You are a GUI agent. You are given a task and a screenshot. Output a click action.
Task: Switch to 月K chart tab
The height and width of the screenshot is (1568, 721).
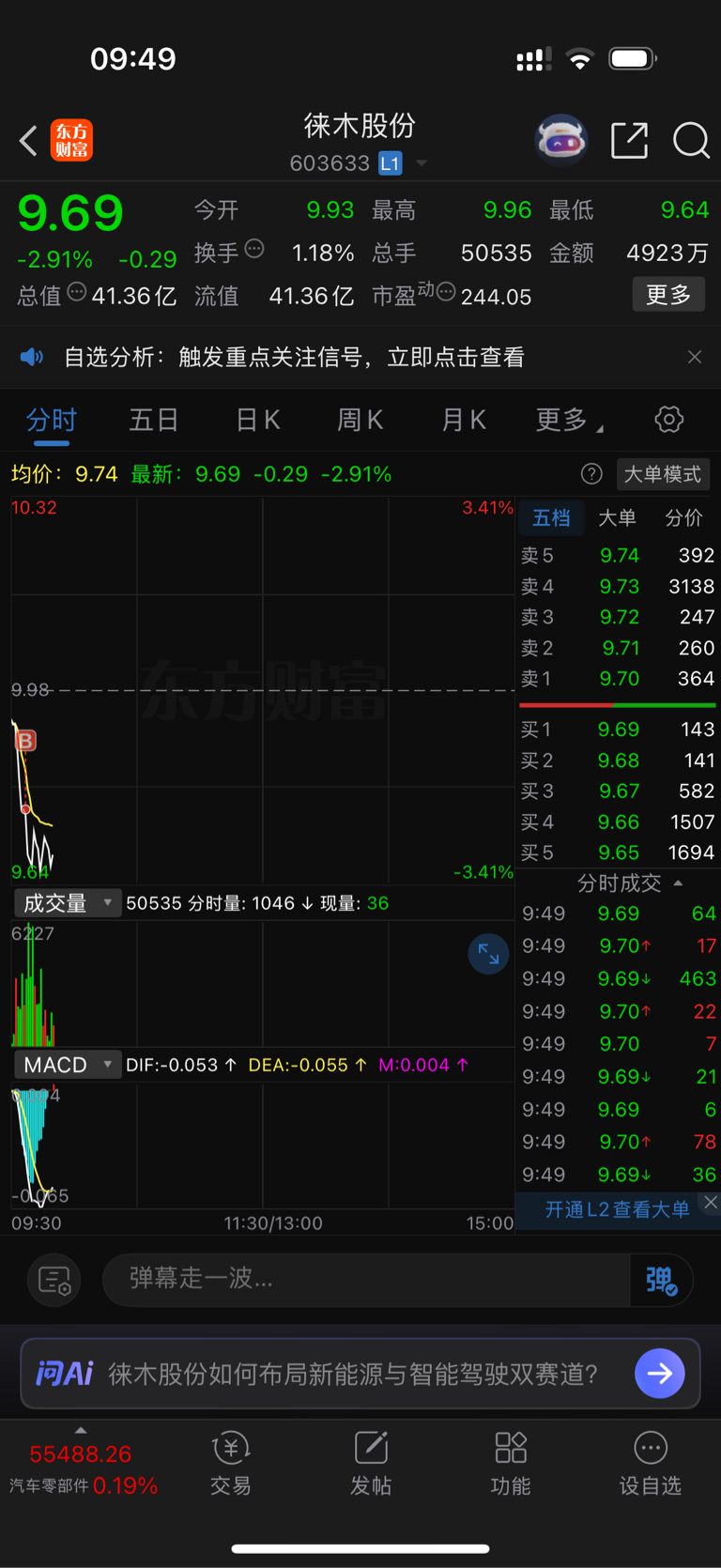click(x=464, y=420)
